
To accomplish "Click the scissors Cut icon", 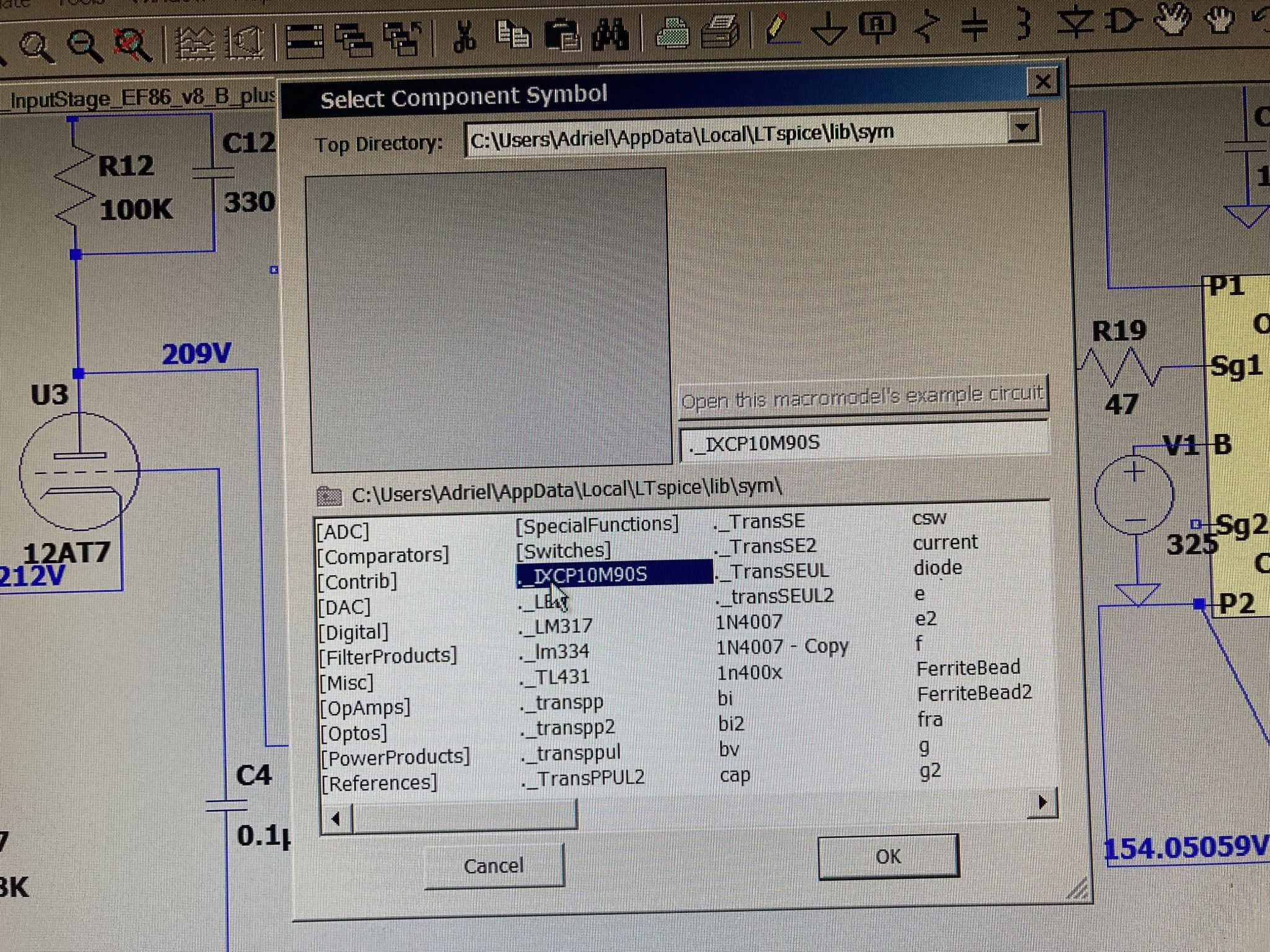I will (464, 37).
